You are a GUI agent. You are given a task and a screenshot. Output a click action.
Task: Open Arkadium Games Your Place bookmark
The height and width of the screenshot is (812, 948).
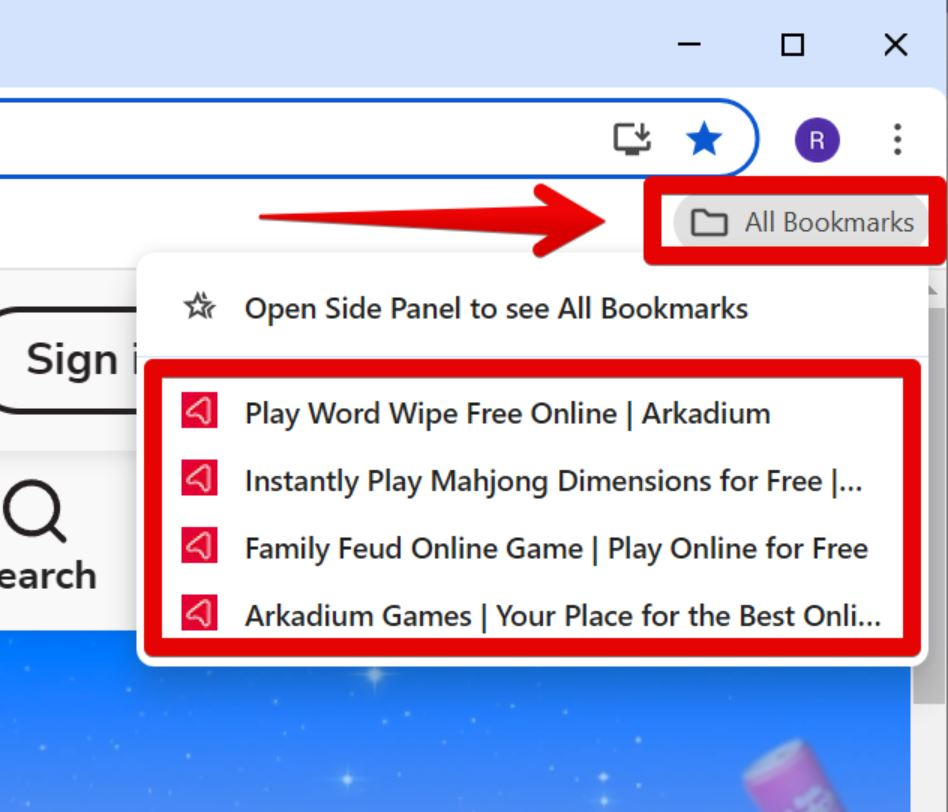(532, 615)
